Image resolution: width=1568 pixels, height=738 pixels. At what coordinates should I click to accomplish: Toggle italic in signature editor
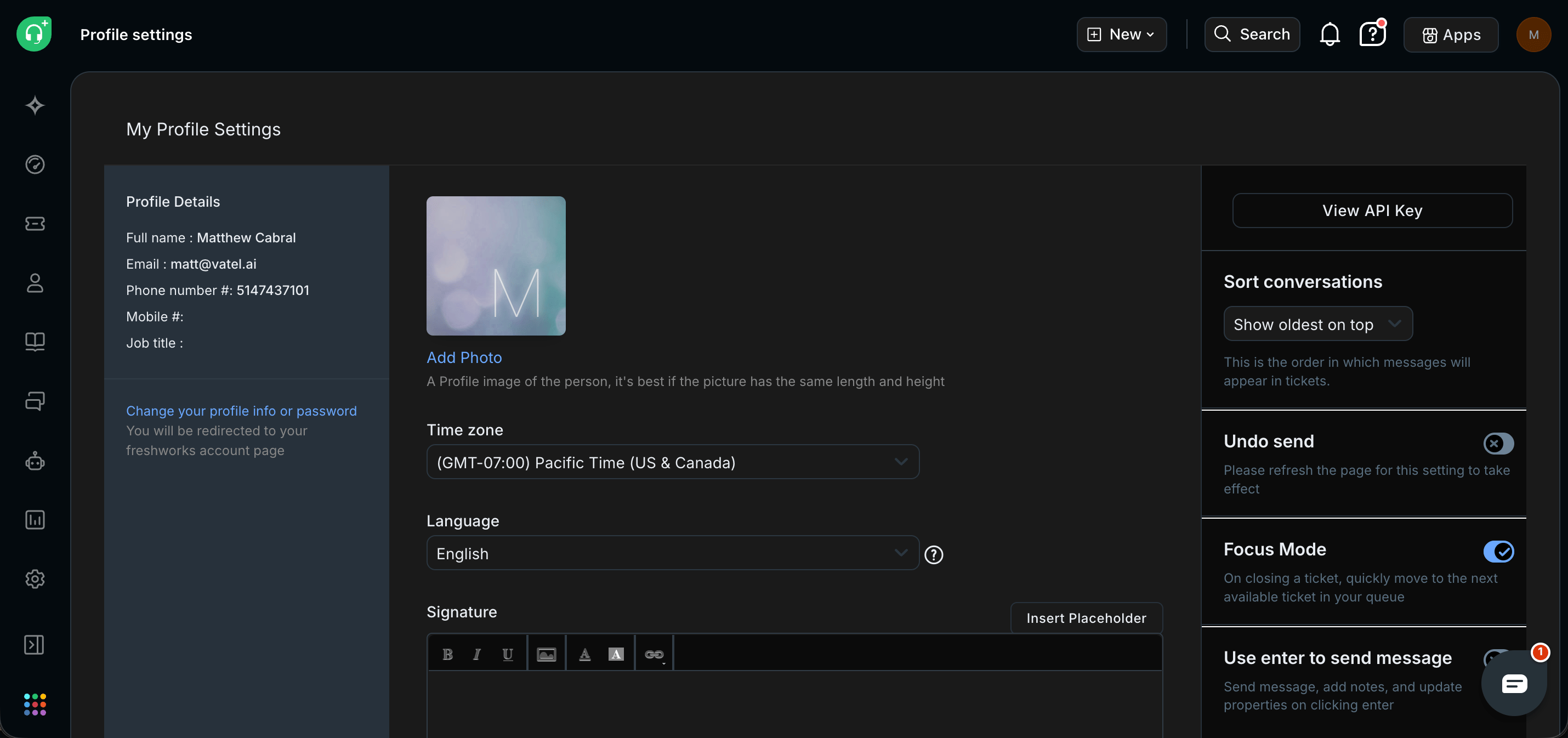[x=476, y=654]
